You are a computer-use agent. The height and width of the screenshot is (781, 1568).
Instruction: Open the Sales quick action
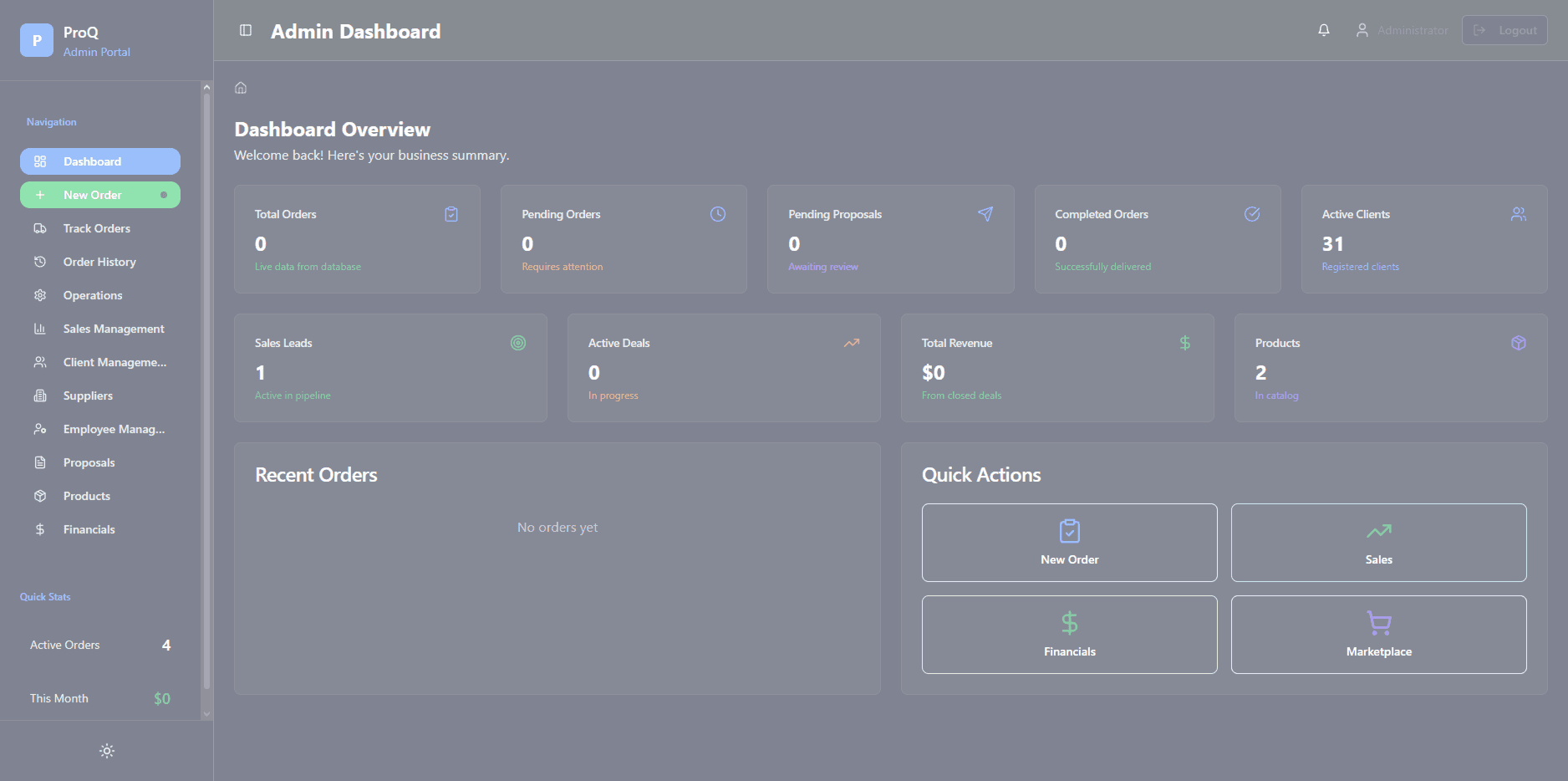tap(1379, 543)
